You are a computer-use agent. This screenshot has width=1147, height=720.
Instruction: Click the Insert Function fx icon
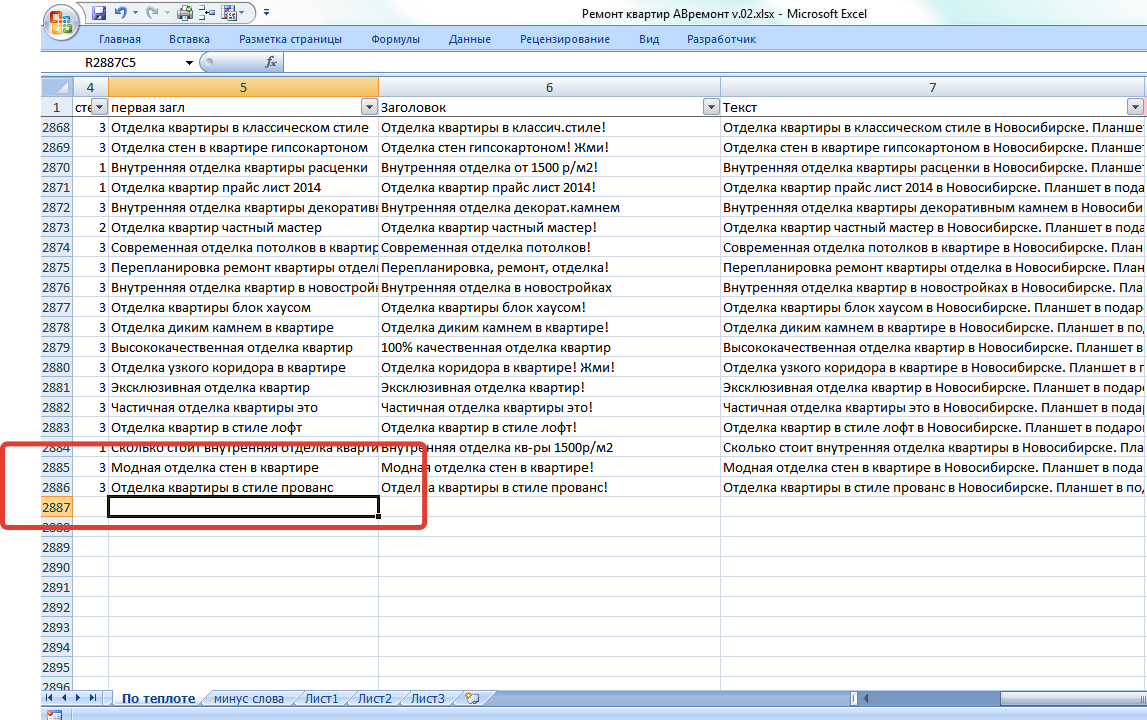(271, 63)
